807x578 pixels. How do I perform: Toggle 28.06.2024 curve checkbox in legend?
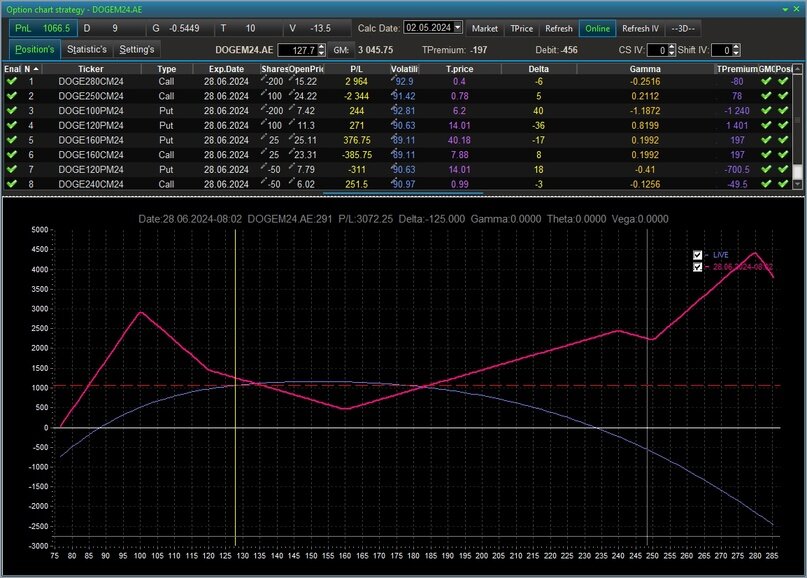pos(697,267)
